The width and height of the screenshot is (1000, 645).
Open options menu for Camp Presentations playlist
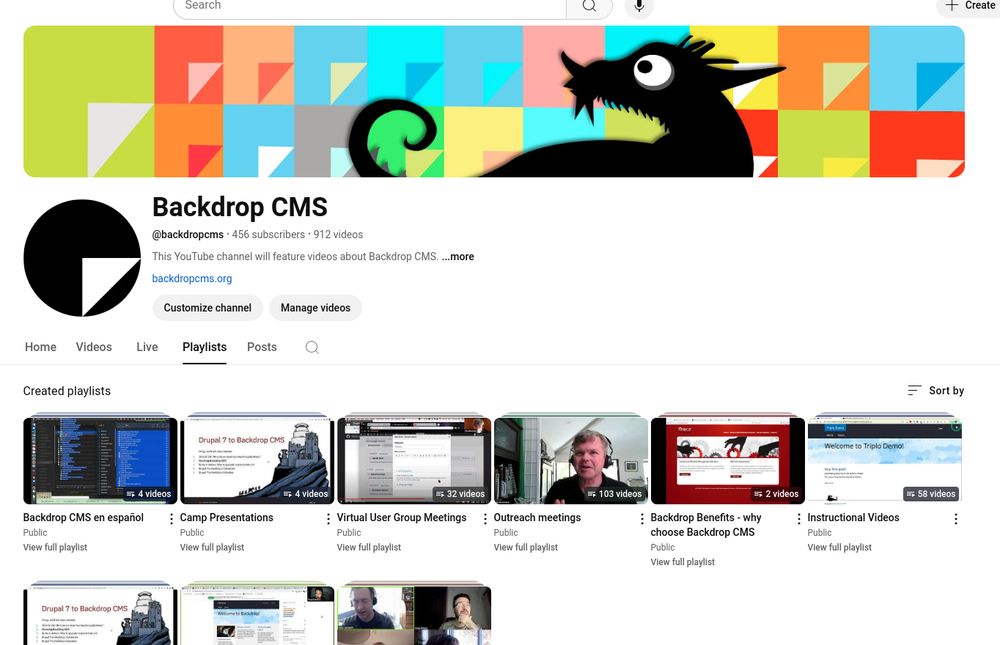click(328, 519)
